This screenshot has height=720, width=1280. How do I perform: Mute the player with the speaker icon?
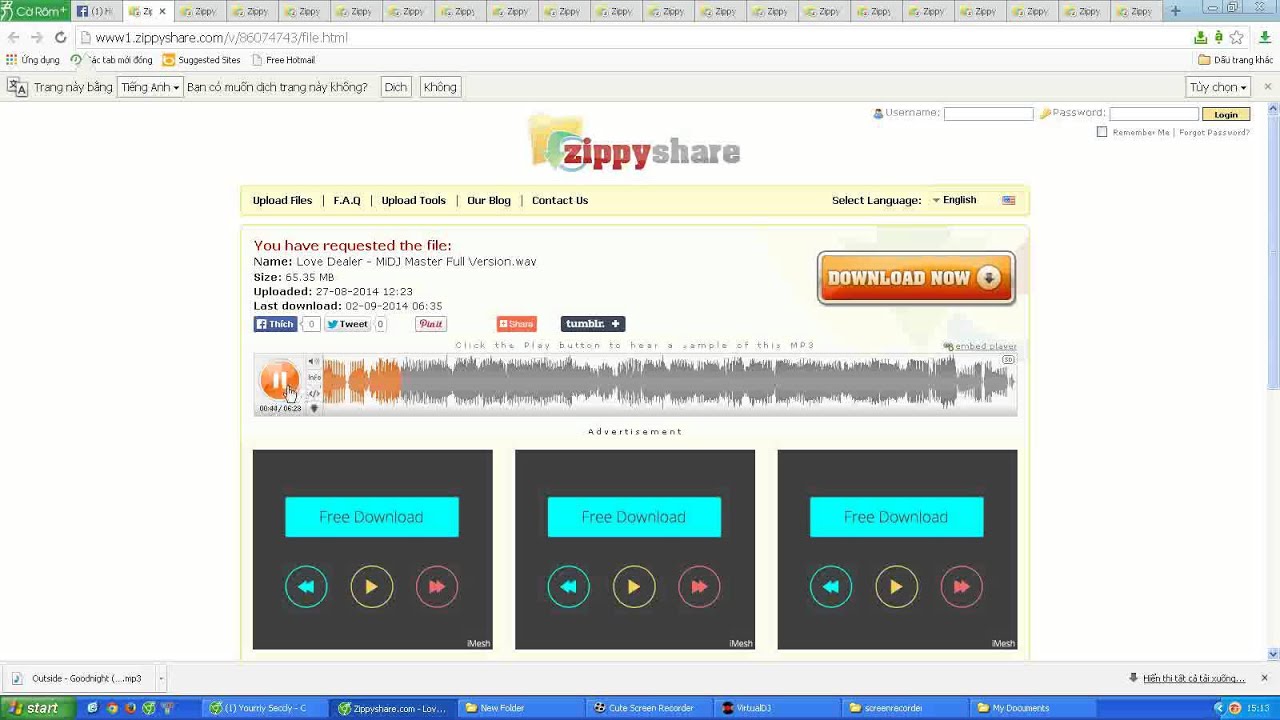coord(313,362)
